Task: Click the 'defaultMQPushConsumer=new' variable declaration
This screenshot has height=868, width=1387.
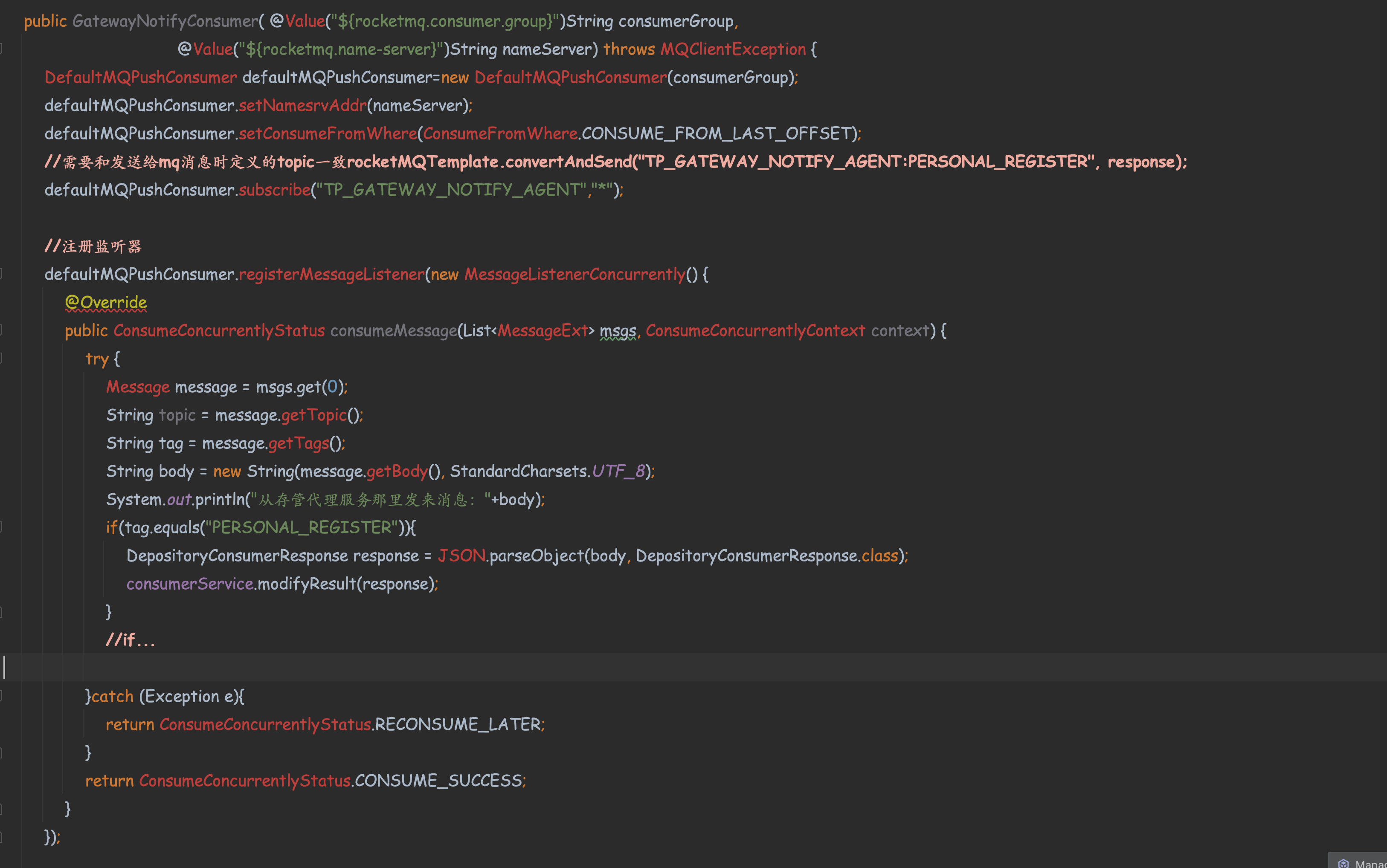Action: click(356, 78)
